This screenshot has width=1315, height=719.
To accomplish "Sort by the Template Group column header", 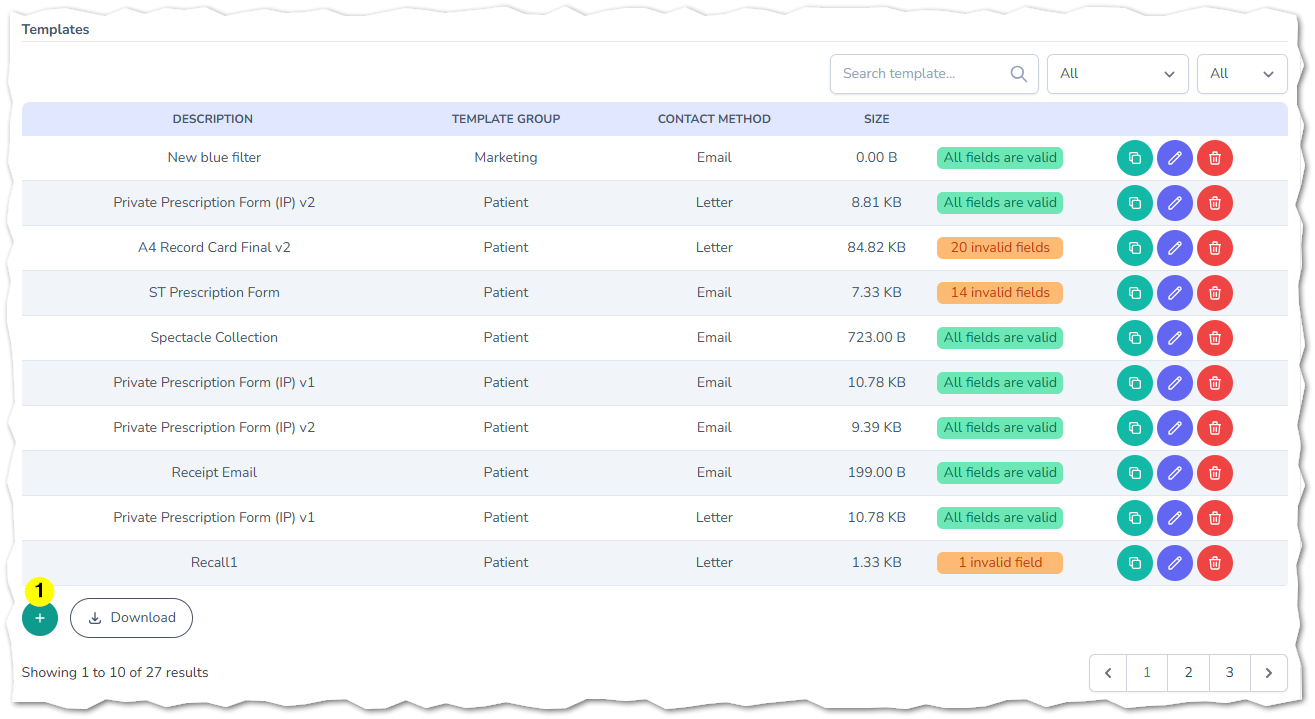I will coord(506,119).
